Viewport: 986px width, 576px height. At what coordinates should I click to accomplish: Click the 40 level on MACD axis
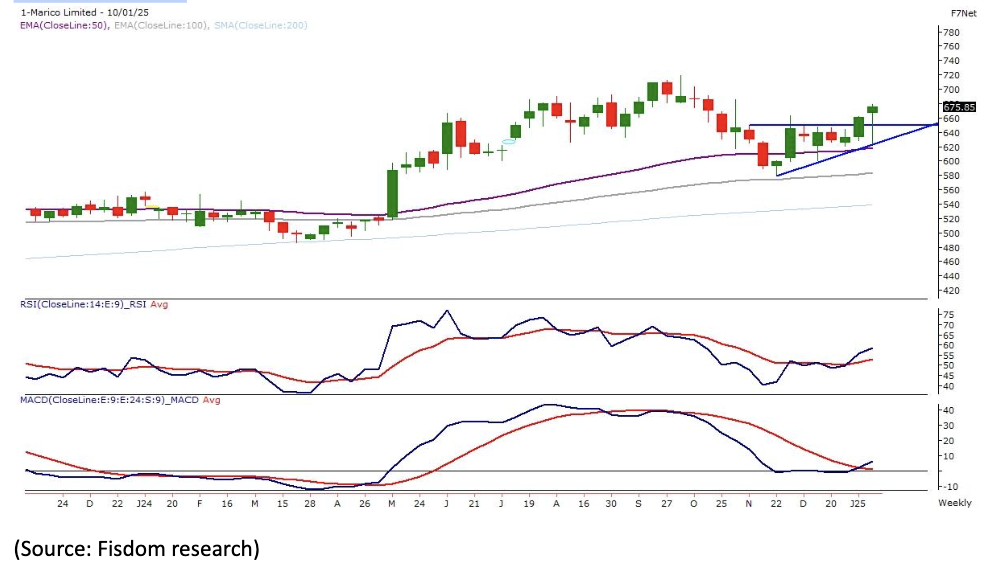[947, 411]
